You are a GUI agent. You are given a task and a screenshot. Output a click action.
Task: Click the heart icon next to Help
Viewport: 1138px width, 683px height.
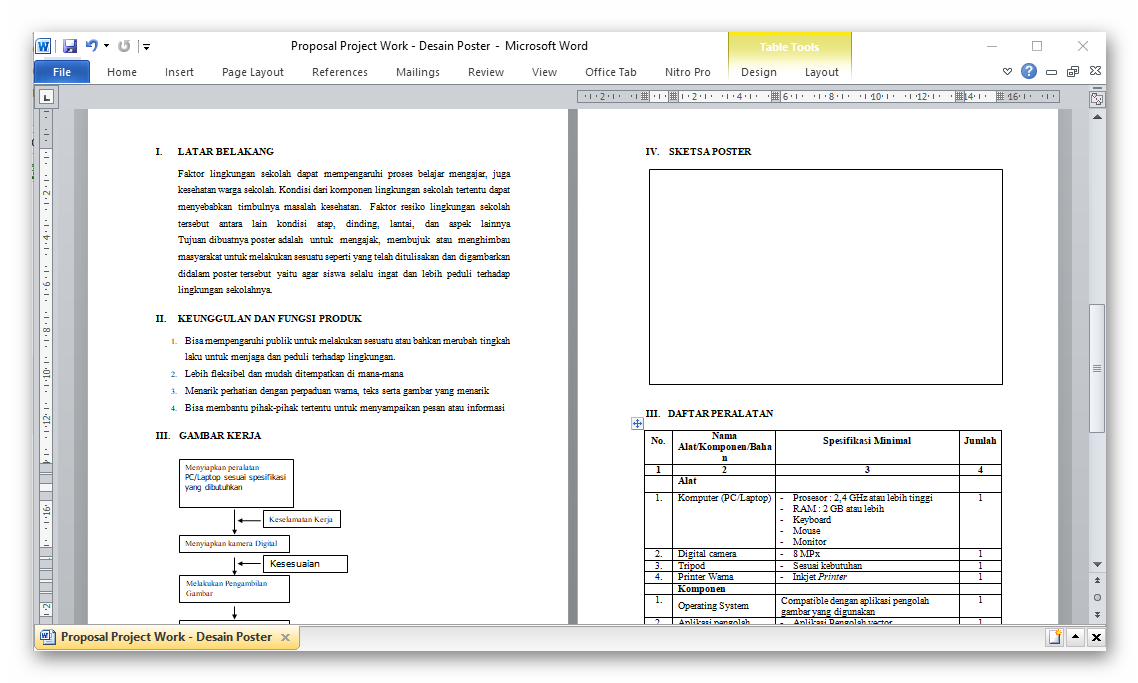1007,70
